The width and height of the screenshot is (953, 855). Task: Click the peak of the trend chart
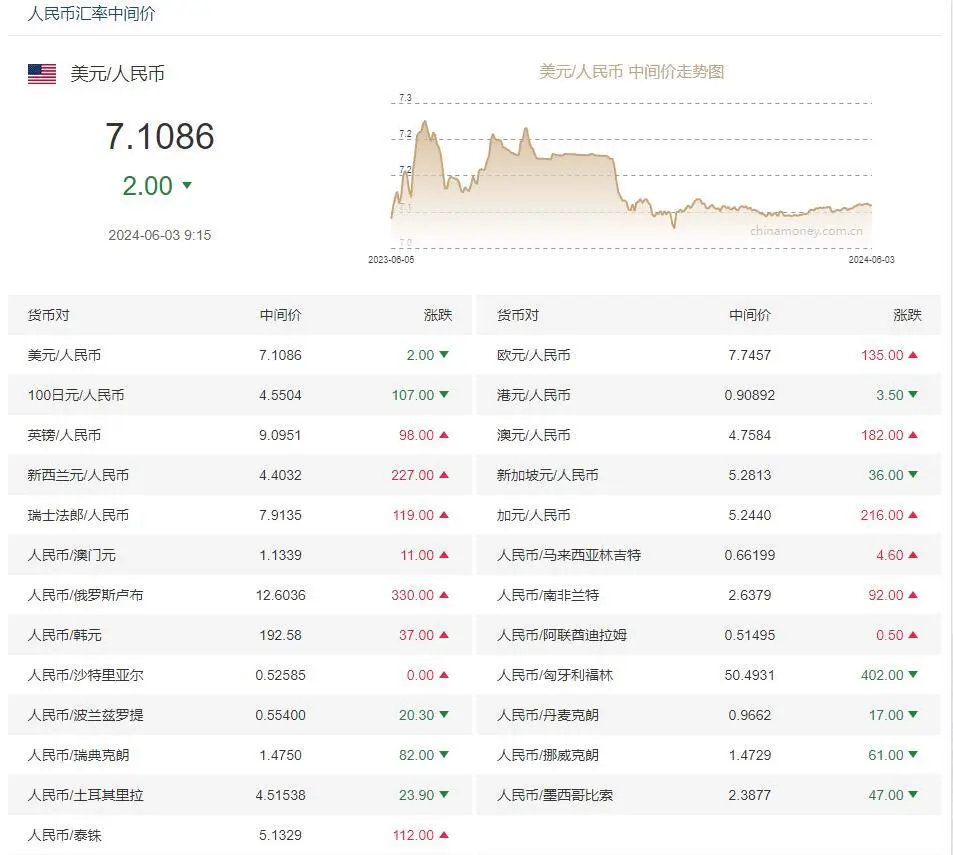click(425, 122)
